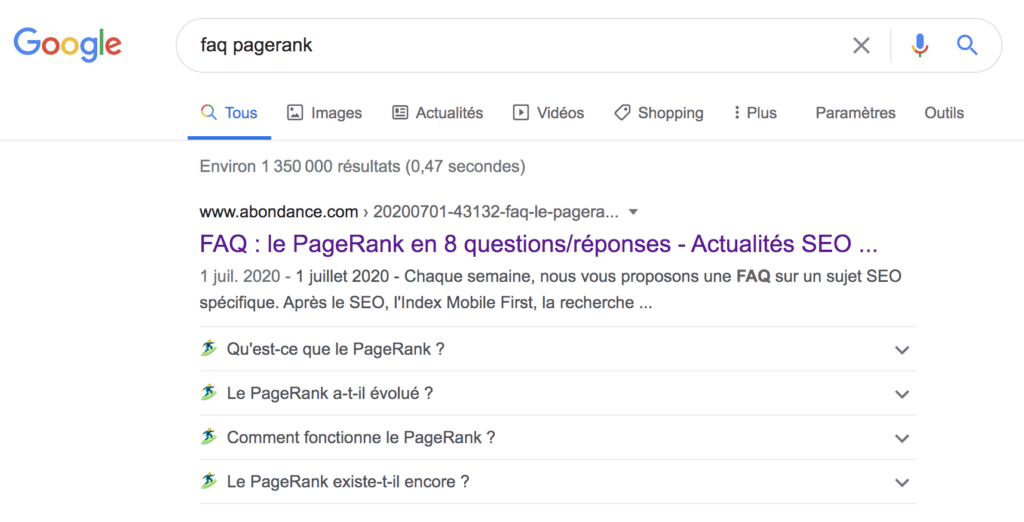Click the three-dot icon beside Plus
1024x522 pixels.
(737, 112)
